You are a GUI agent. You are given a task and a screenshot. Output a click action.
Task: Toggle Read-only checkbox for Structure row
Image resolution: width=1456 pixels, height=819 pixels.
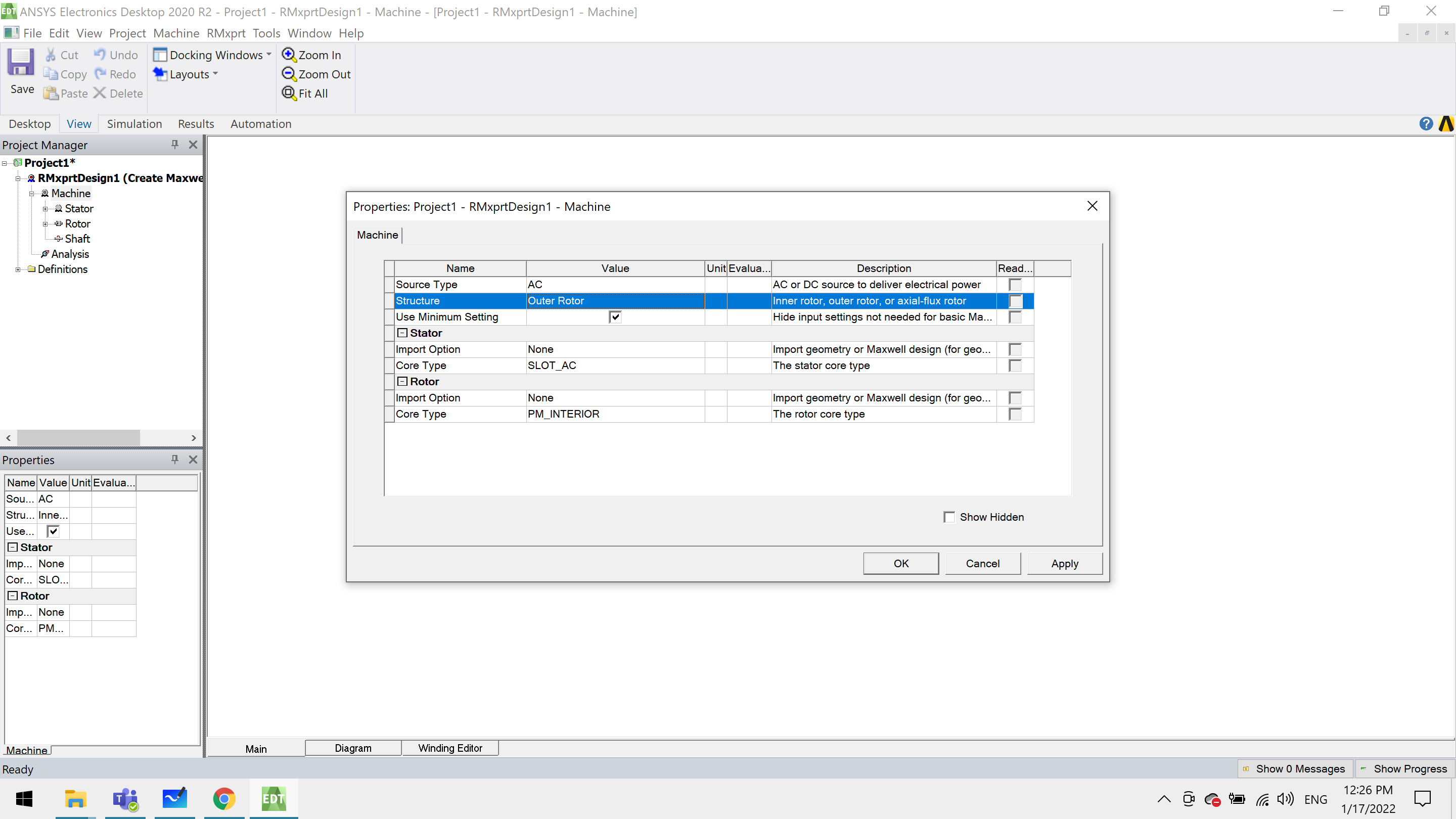point(1015,301)
